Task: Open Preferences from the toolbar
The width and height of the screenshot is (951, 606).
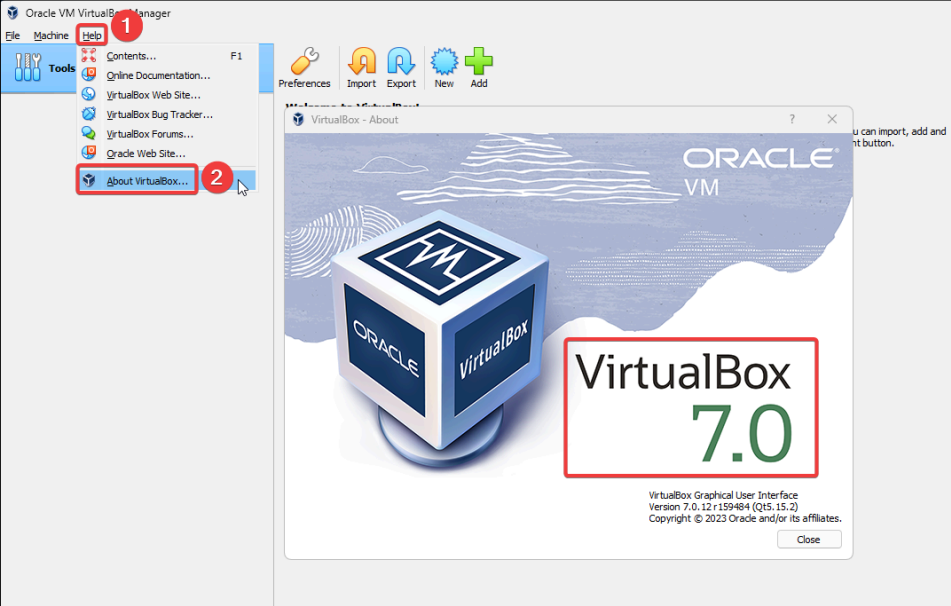Action: click(x=304, y=68)
